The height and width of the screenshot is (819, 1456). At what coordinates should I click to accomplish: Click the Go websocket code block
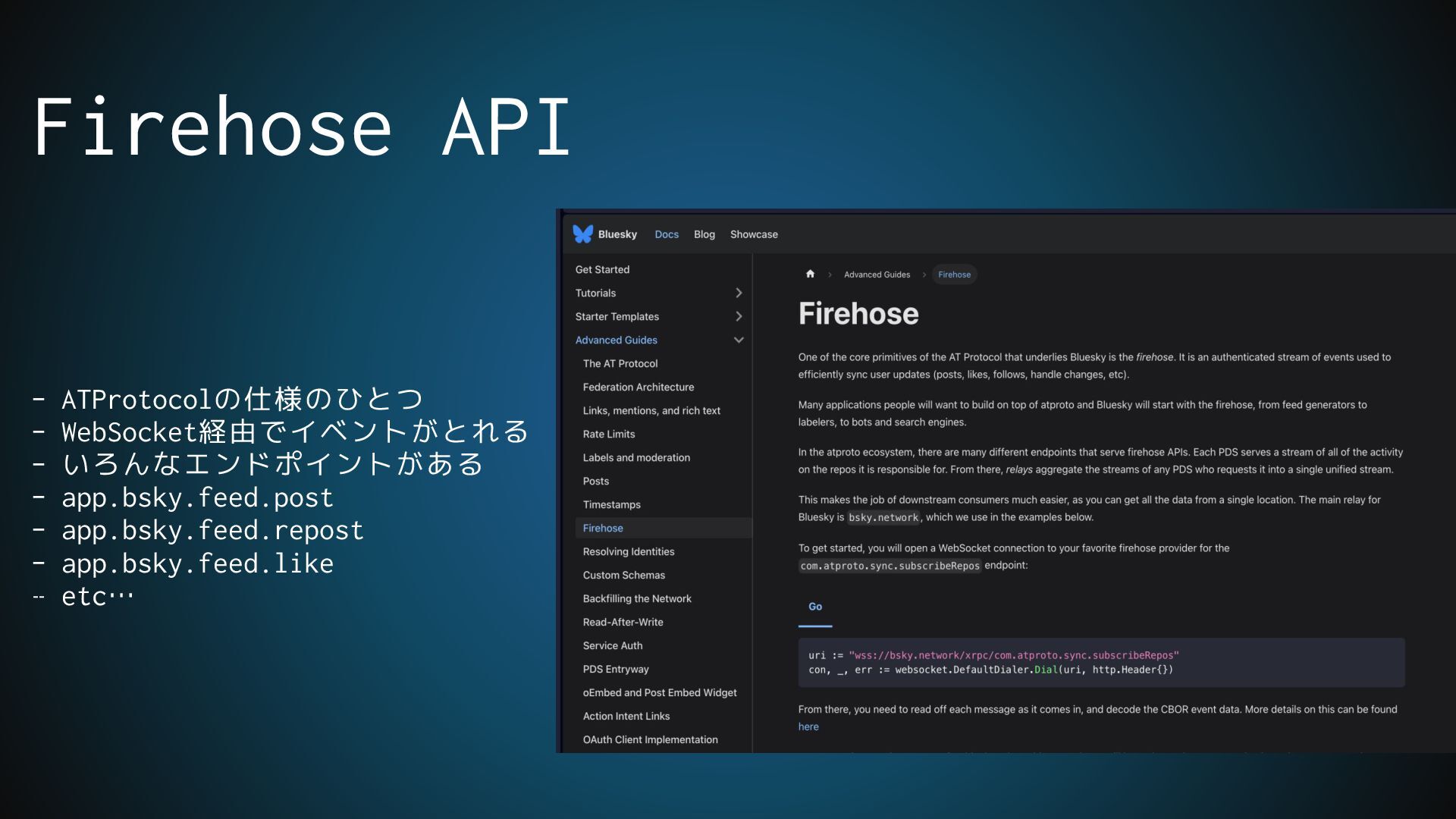point(1100,663)
